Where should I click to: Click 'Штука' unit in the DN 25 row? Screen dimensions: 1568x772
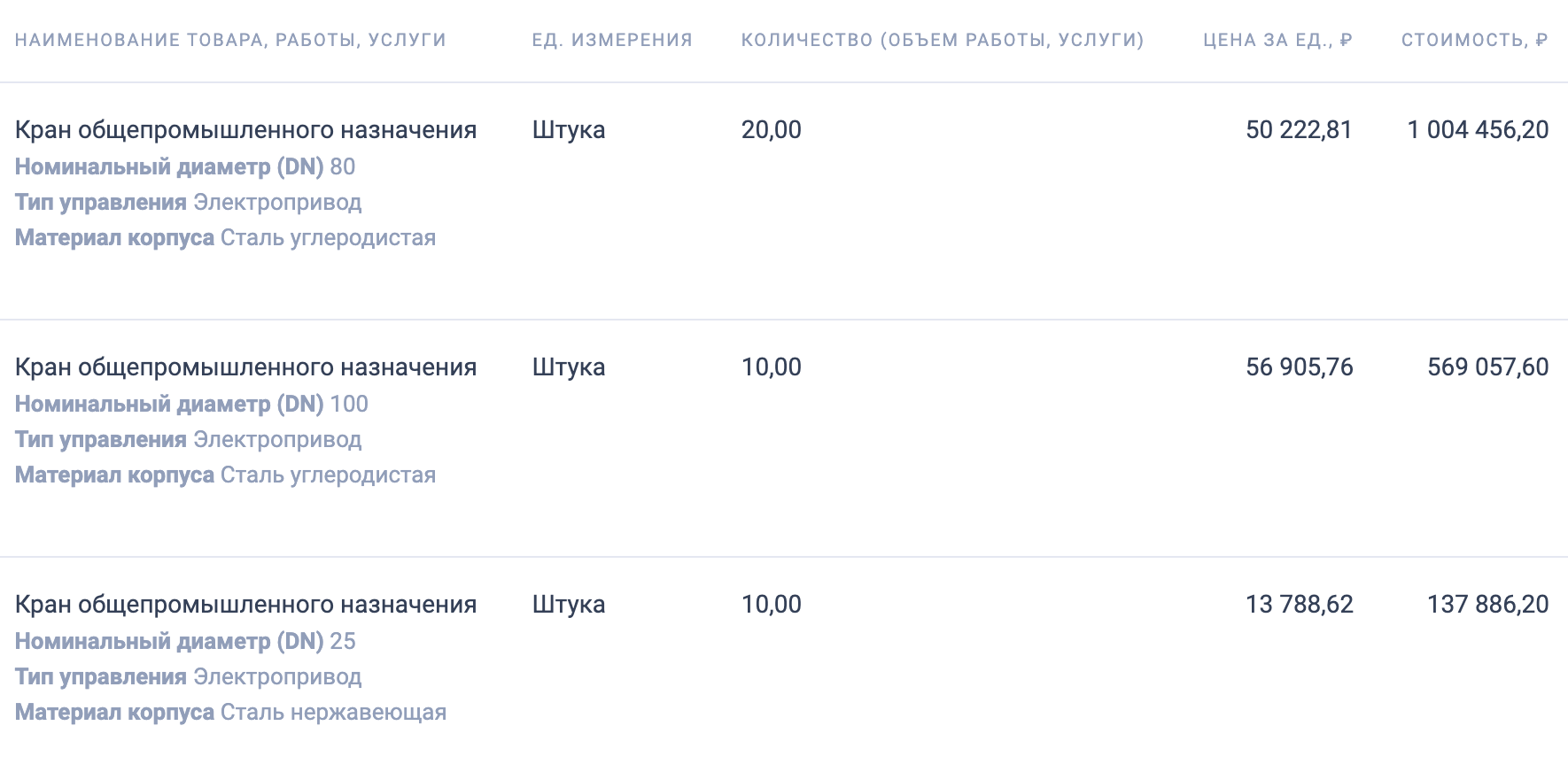coord(569,605)
